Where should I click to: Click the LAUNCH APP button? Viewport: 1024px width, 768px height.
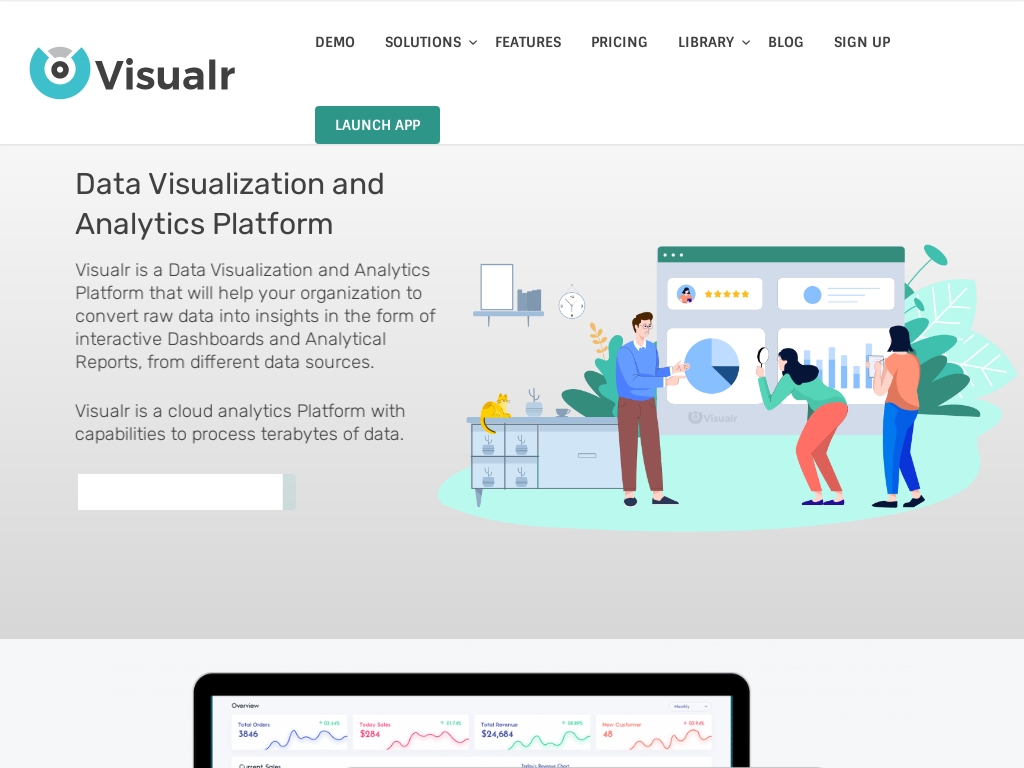[377, 125]
